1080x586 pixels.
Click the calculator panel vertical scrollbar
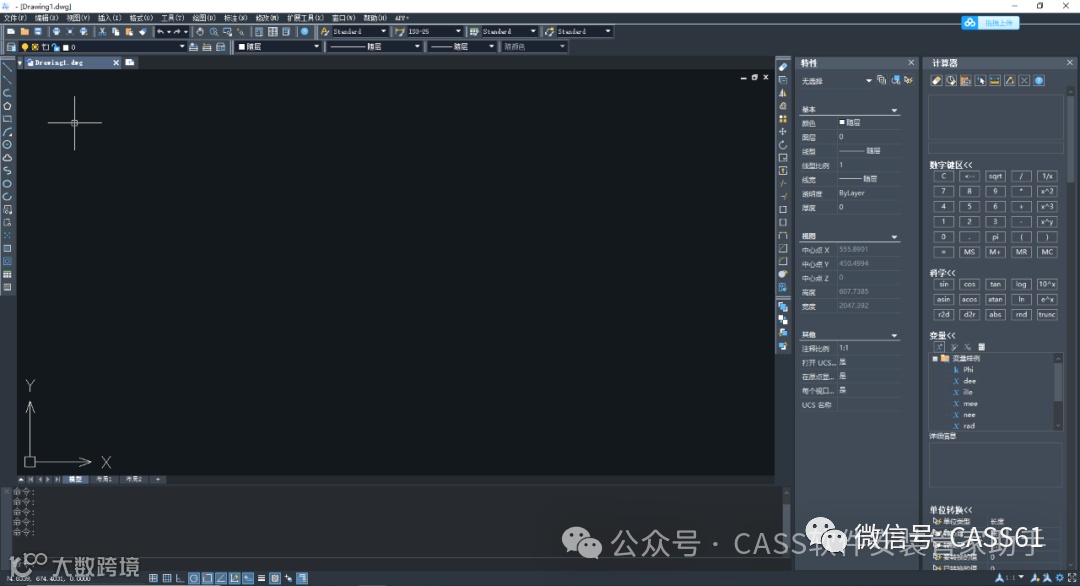click(x=1071, y=138)
